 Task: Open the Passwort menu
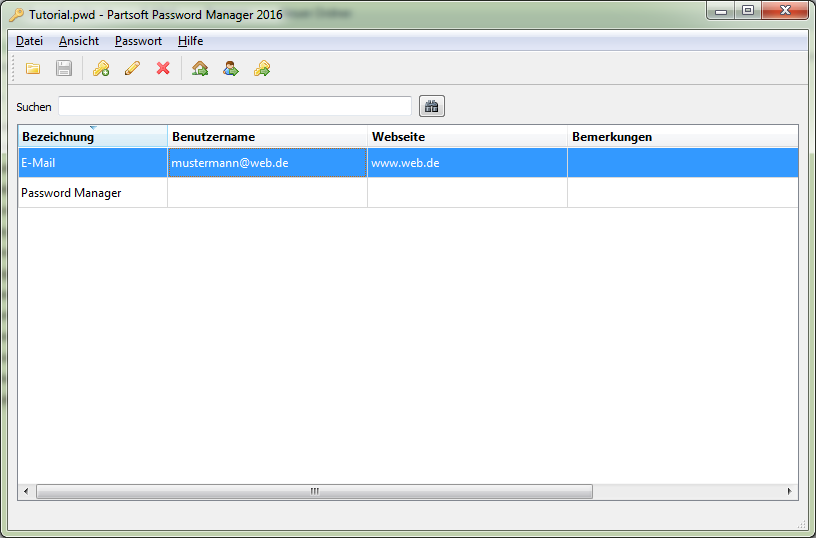click(138, 41)
